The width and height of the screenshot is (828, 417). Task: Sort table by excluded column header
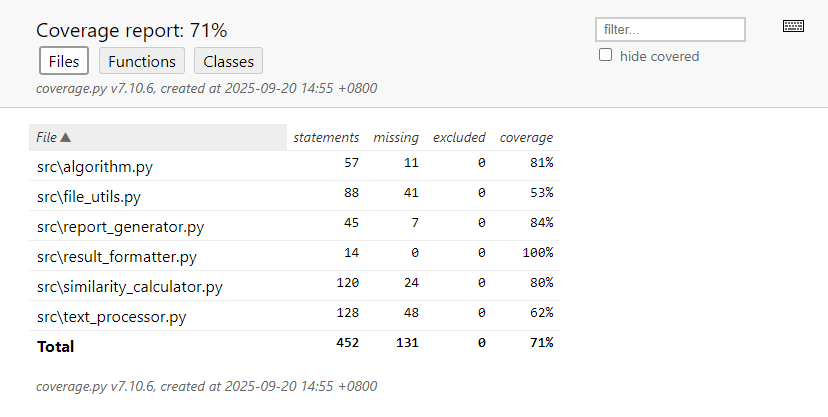coord(459,137)
